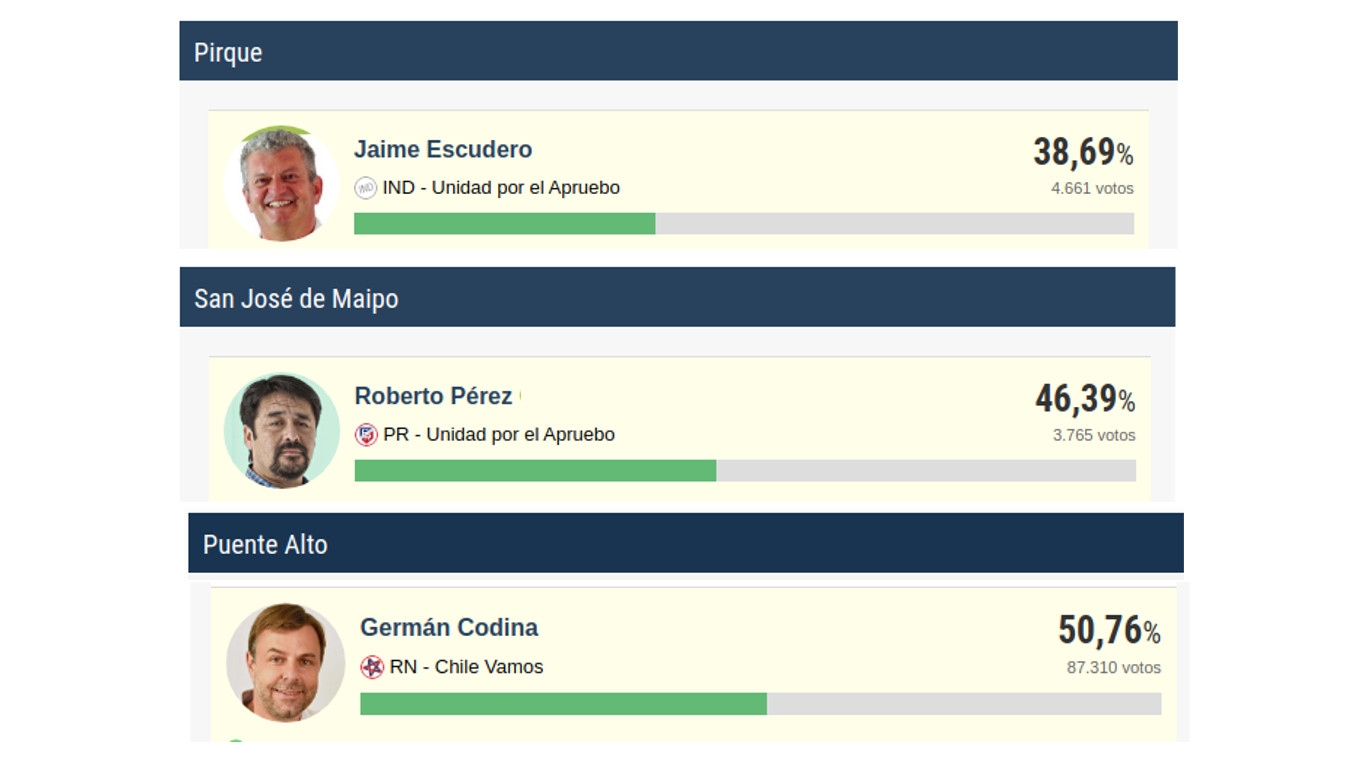Click Germán Codina's green vote progress bar
This screenshot has height=768, width=1366.
(x=563, y=704)
